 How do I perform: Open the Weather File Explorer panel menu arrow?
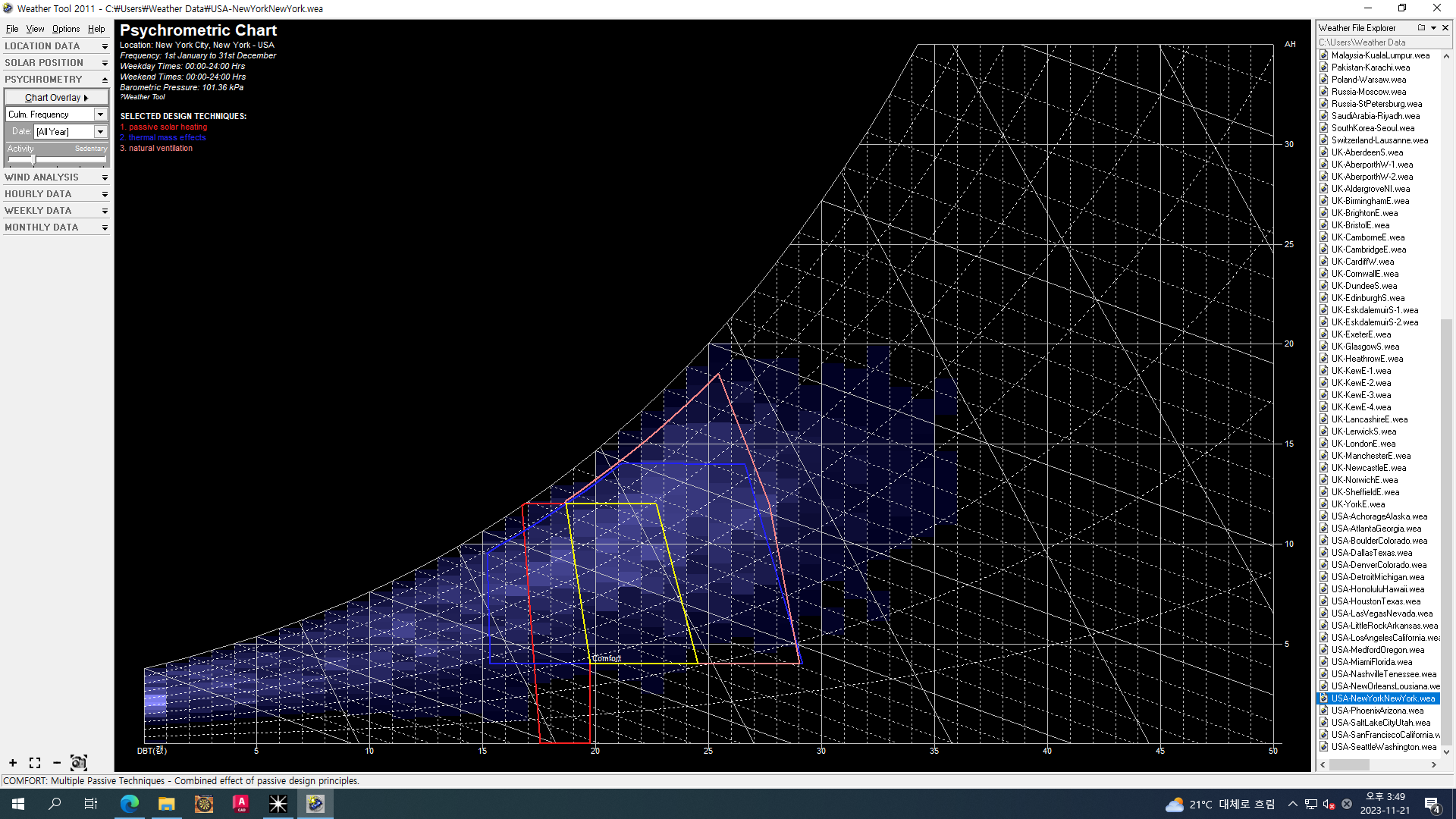click(1433, 27)
